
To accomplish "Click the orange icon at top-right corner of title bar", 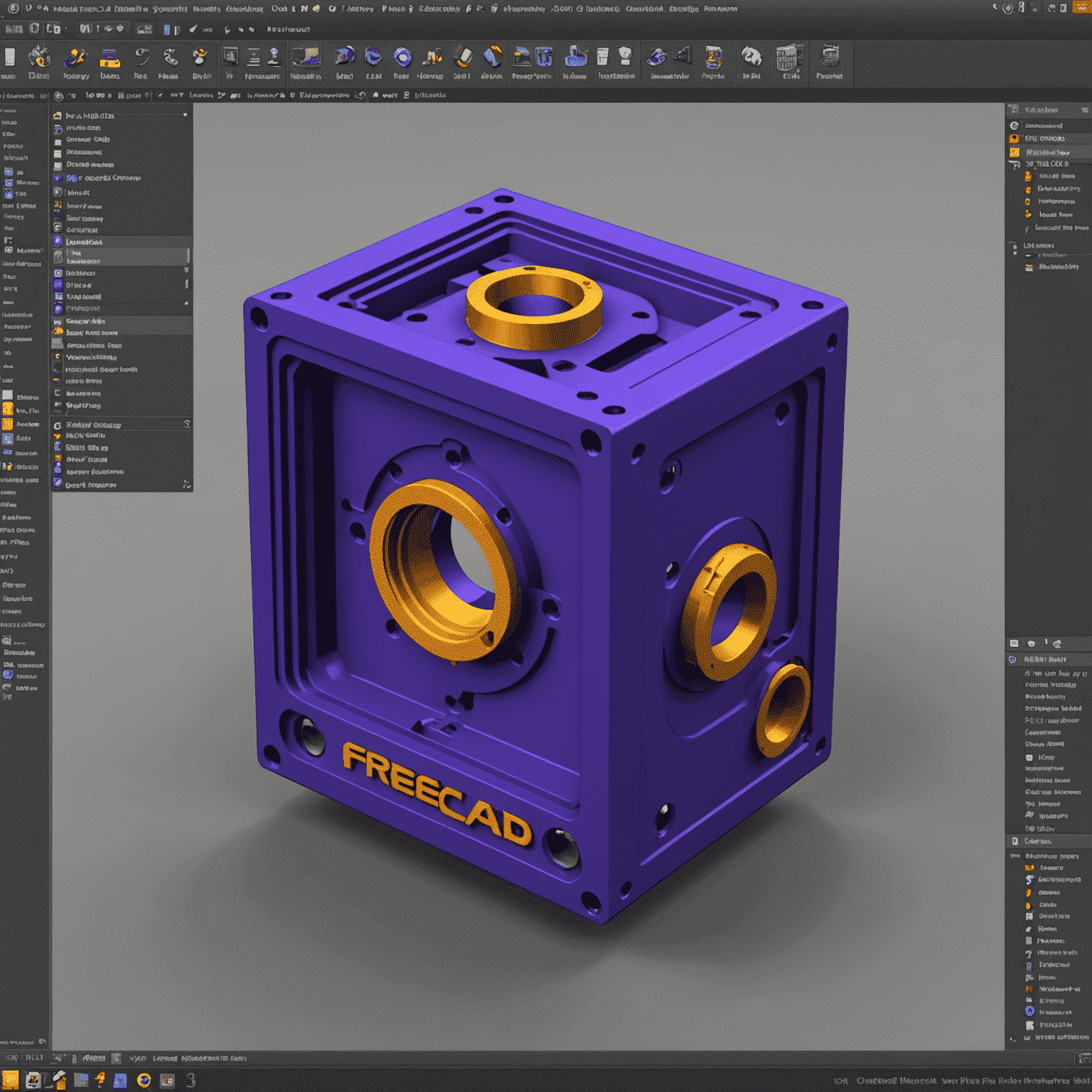I will (1081, 7).
